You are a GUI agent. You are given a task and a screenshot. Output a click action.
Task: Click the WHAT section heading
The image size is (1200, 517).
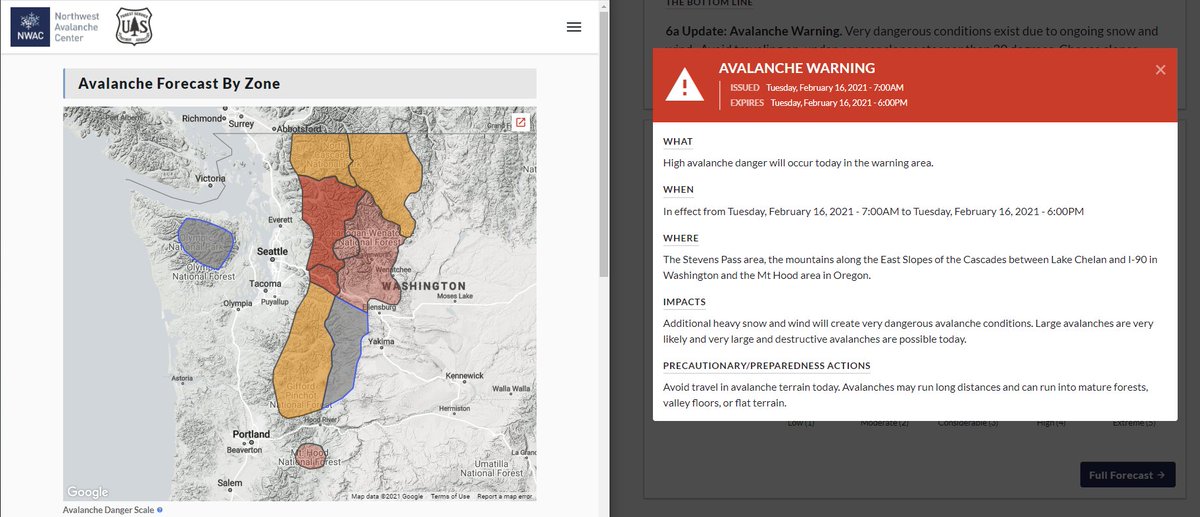tap(678, 141)
